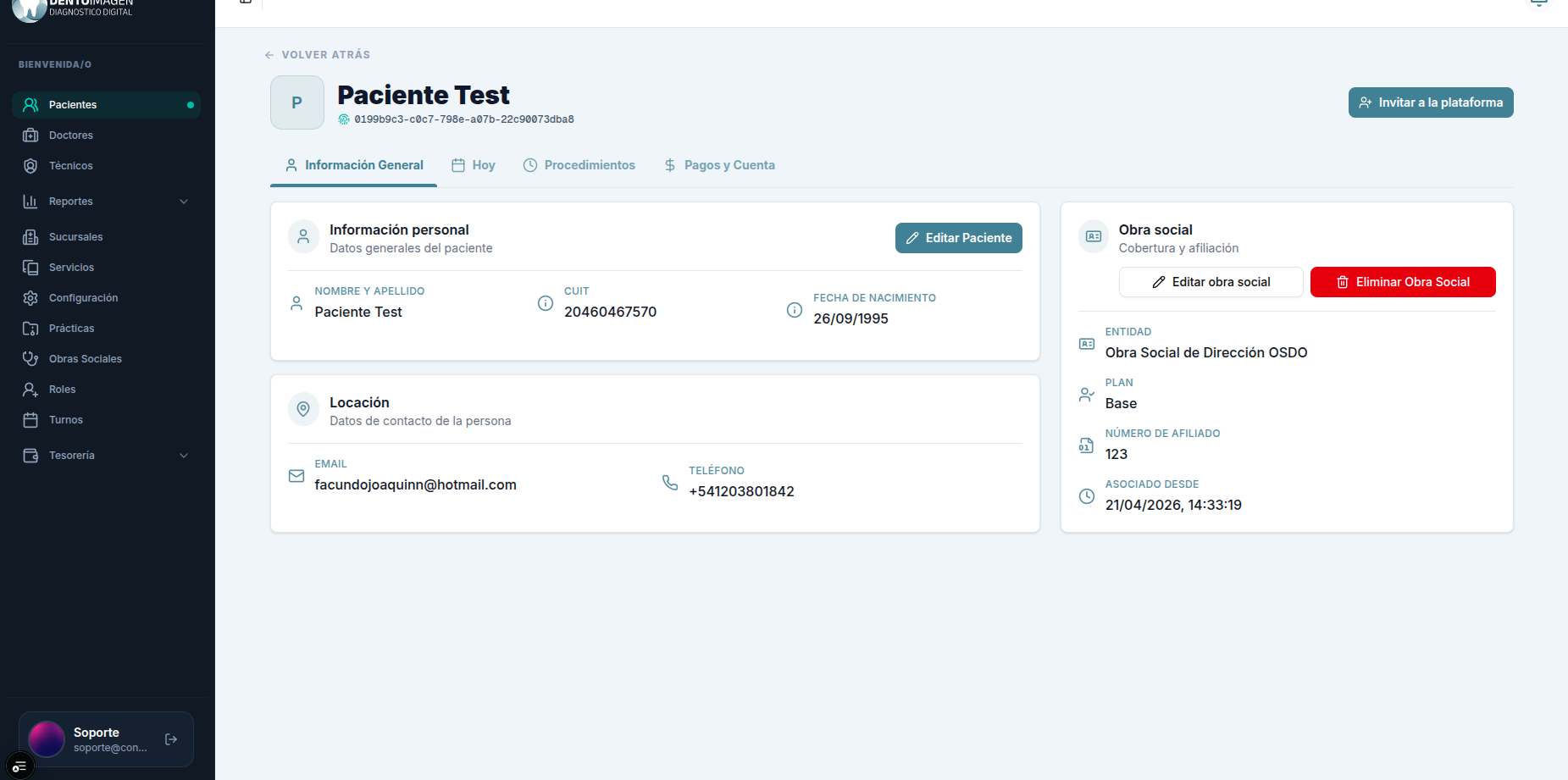Click Editar Paciente button
This screenshot has height=780, width=1568.
959,238
